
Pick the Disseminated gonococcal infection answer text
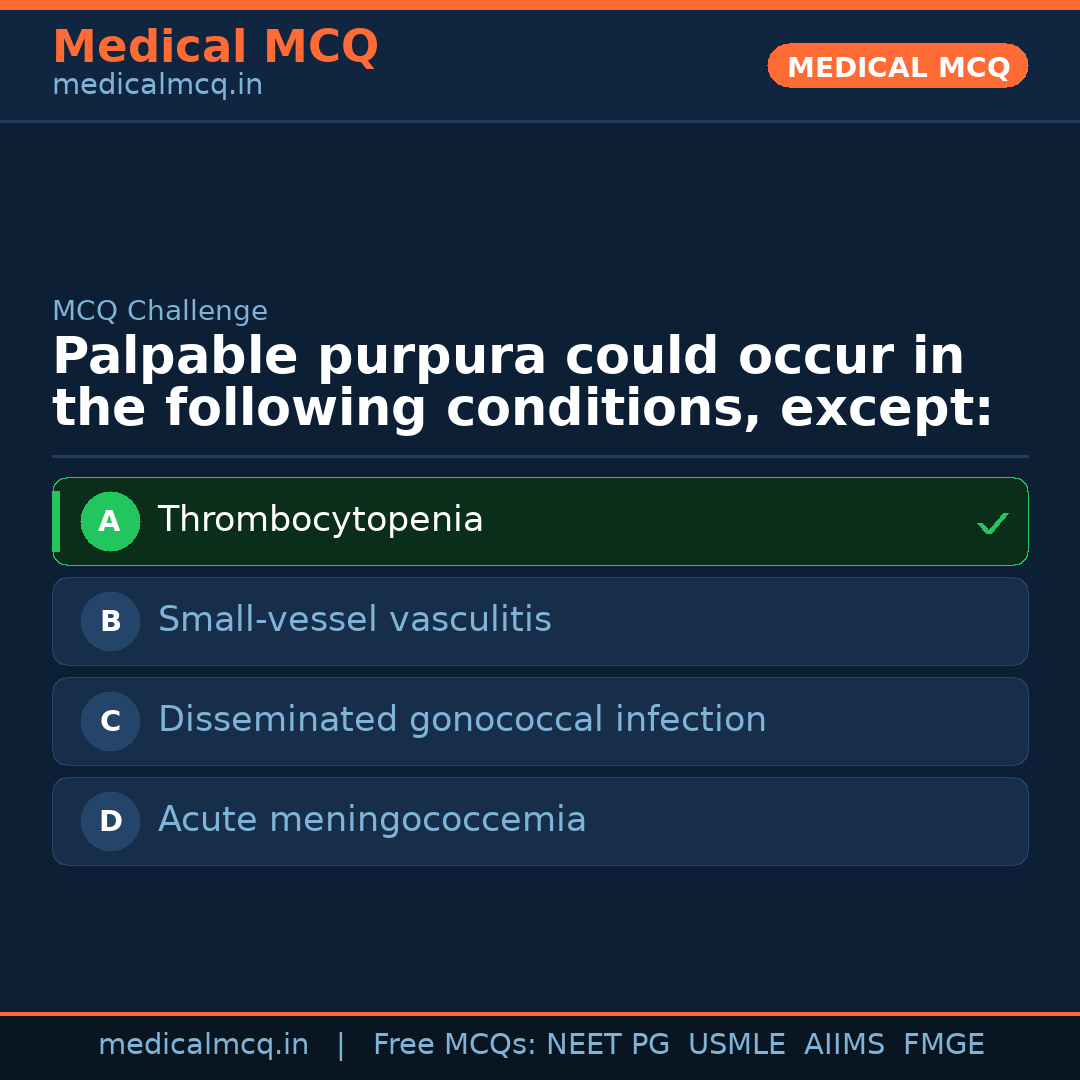point(462,720)
